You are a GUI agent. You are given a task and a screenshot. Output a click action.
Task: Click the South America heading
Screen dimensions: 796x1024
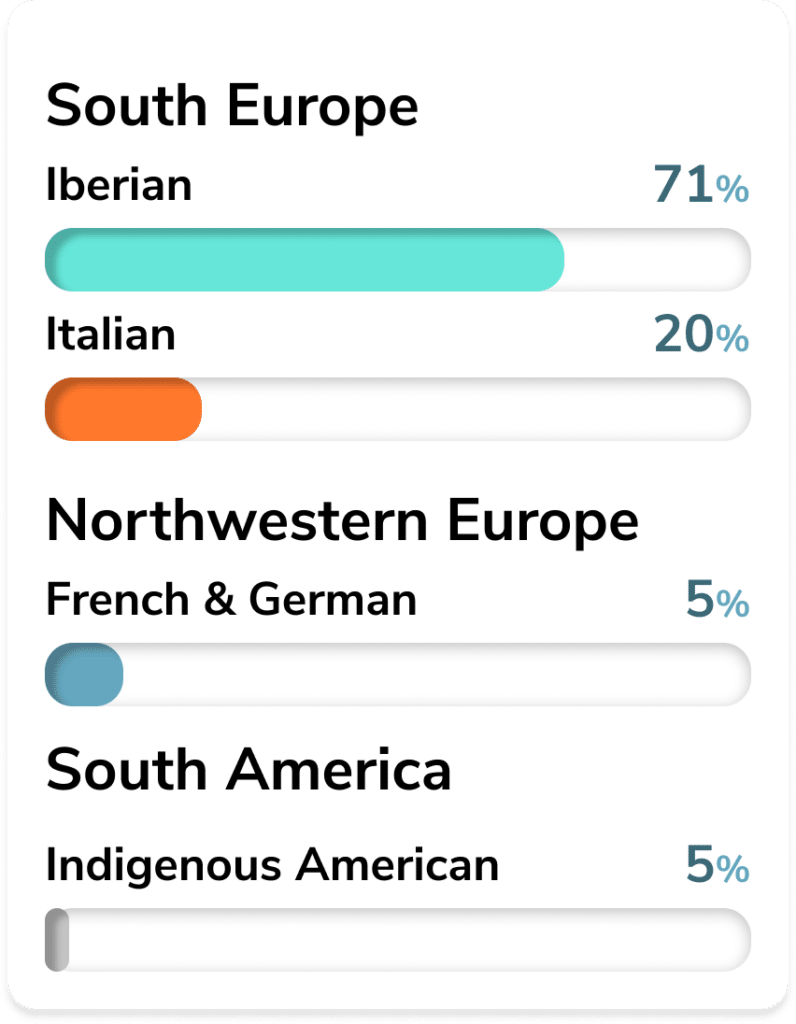pyautogui.click(x=249, y=769)
